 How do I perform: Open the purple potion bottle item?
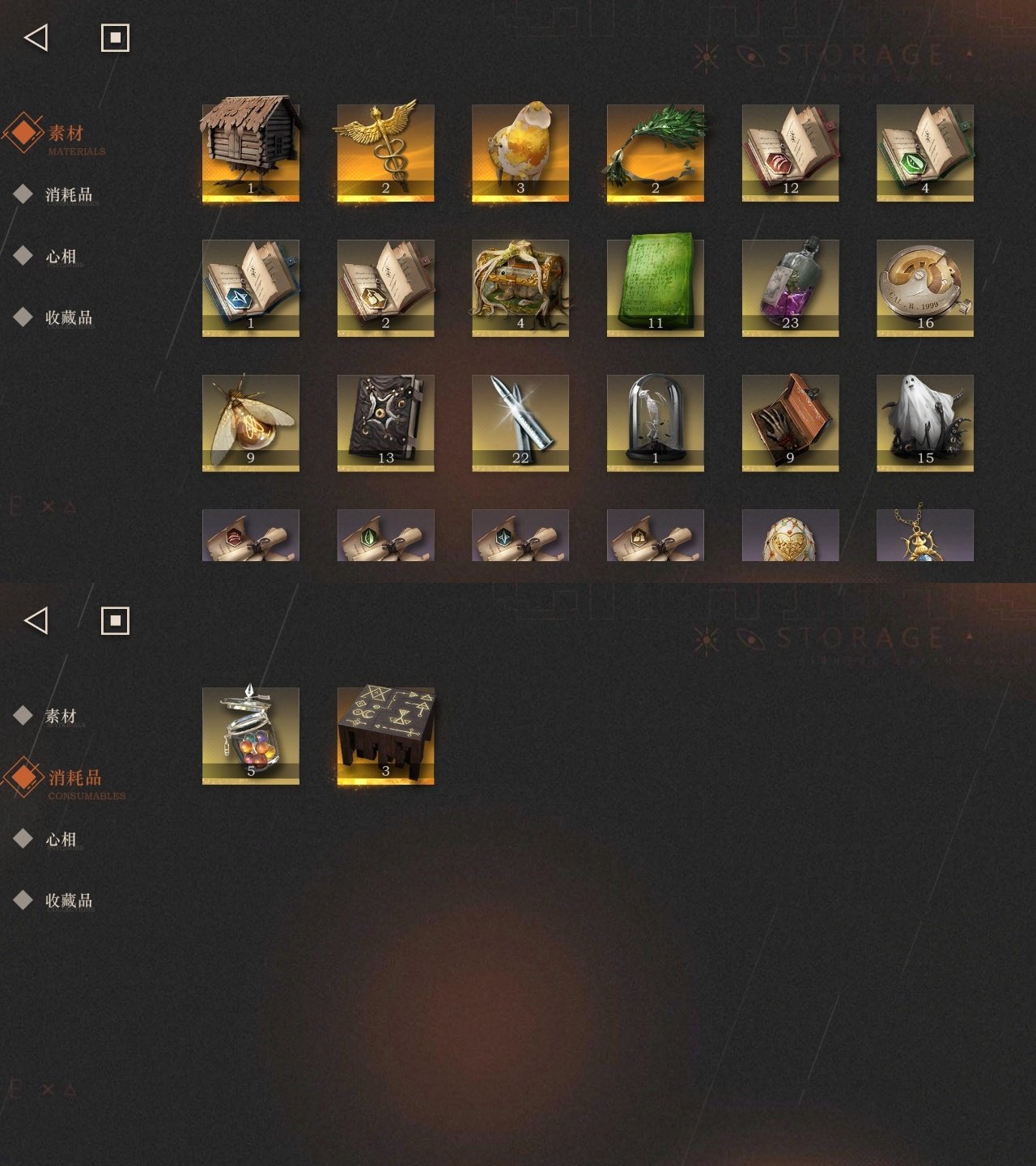click(790, 287)
